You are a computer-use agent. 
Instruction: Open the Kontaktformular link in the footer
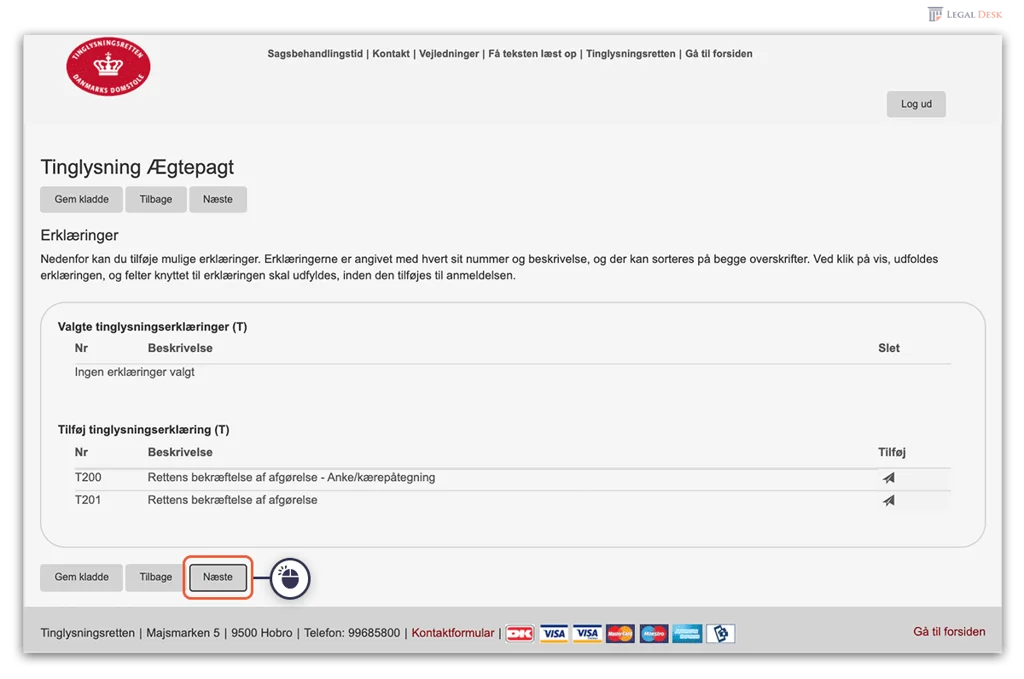point(453,633)
